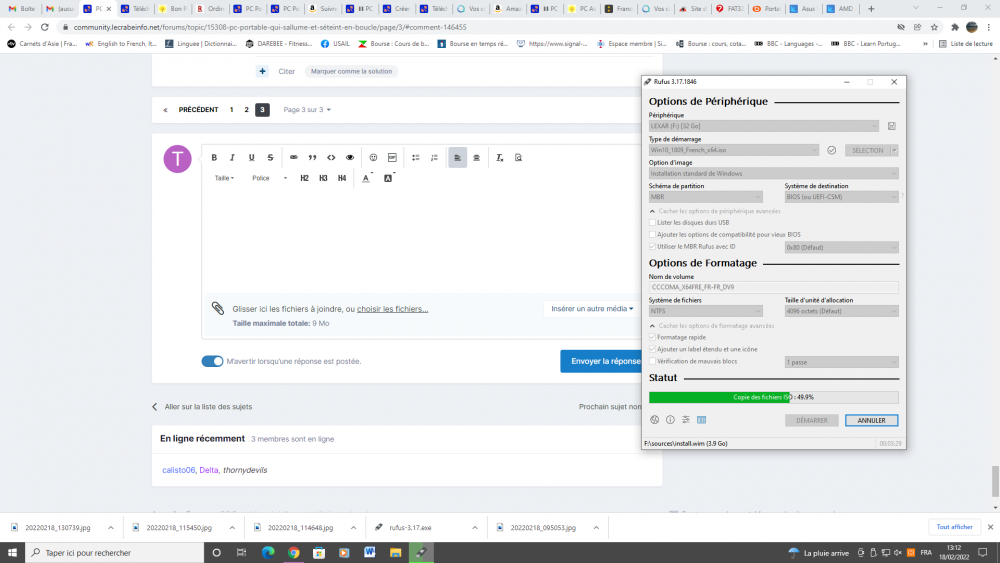This screenshot has height=563, width=1000.
Task: Open the Rufus log icon
Action: (702, 420)
